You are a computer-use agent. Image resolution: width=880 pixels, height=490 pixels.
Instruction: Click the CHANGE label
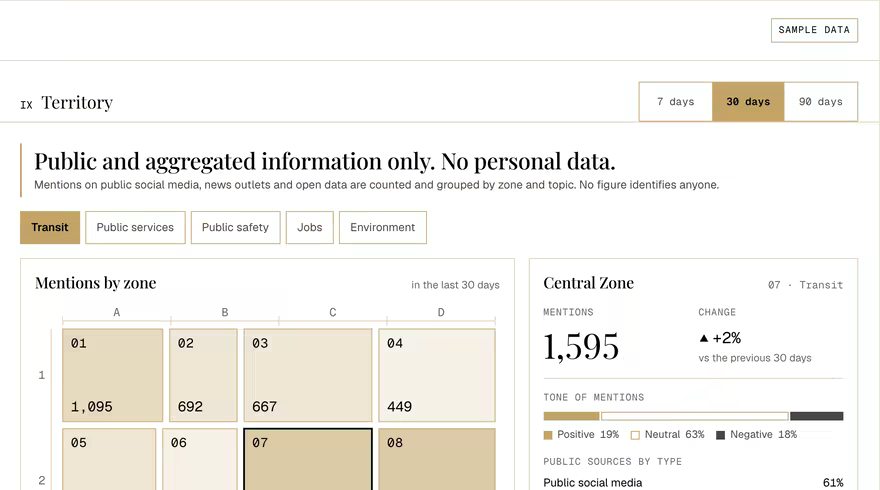(x=717, y=312)
